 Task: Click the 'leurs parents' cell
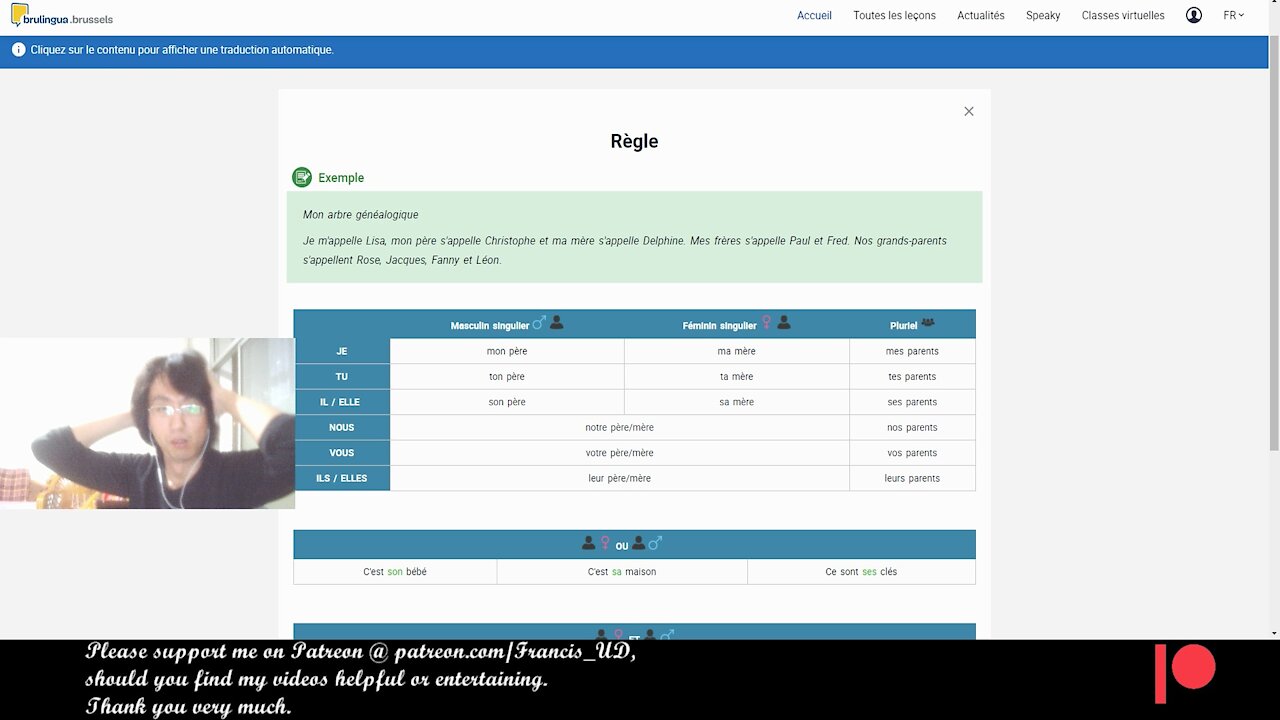(912, 478)
